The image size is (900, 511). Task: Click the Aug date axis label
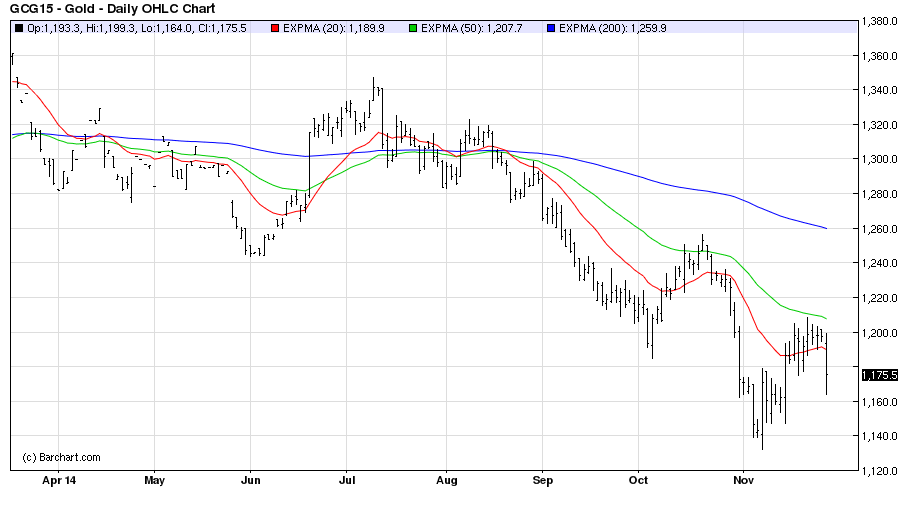pyautogui.click(x=447, y=480)
